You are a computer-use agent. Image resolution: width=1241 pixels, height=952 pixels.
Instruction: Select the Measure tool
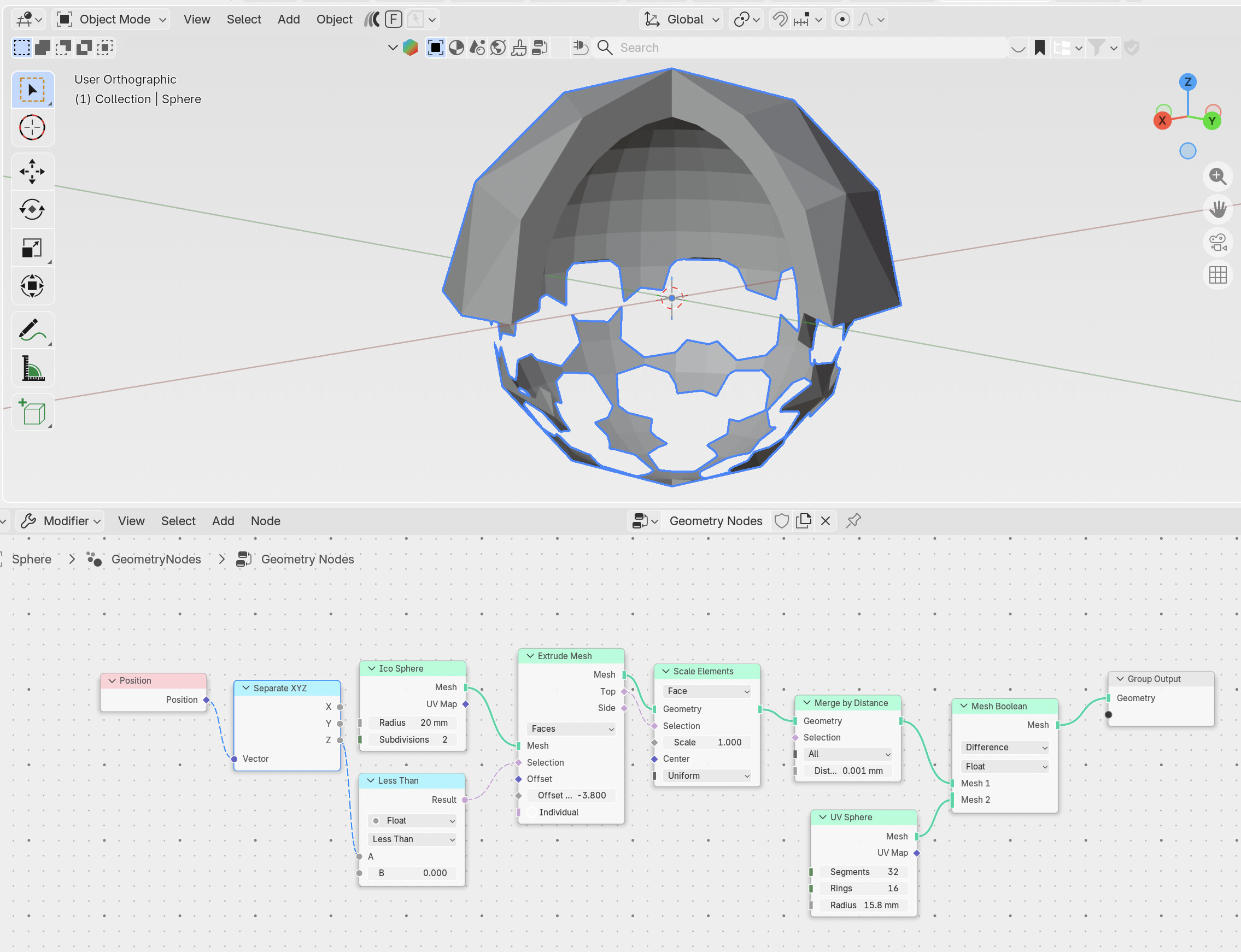32,368
